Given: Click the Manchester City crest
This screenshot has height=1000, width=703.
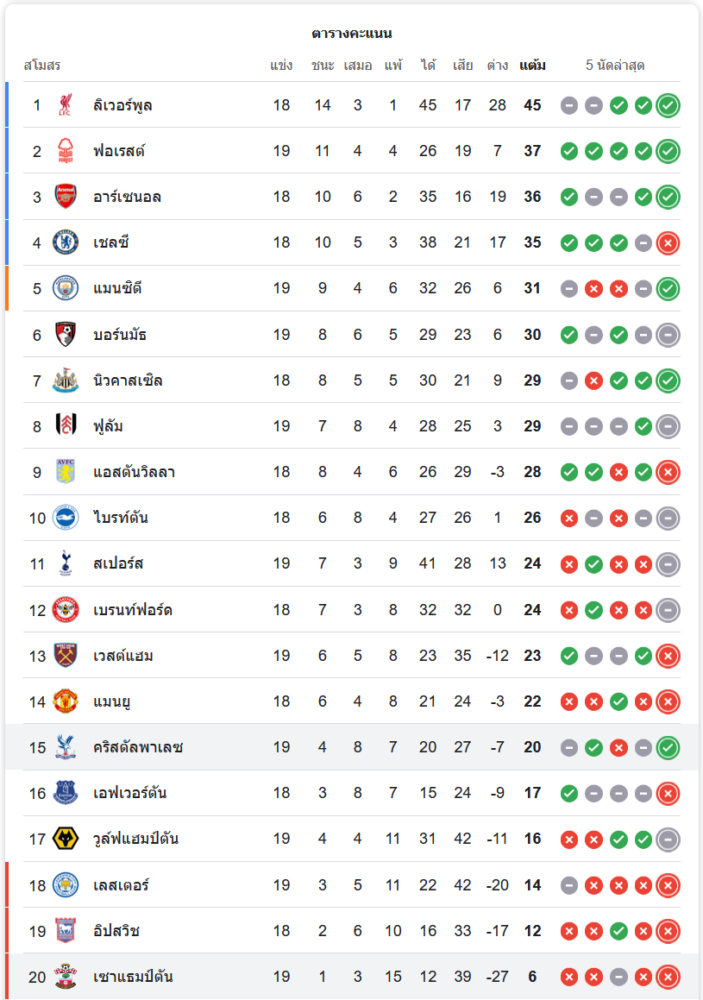Looking at the screenshot, I should click(x=65, y=288).
